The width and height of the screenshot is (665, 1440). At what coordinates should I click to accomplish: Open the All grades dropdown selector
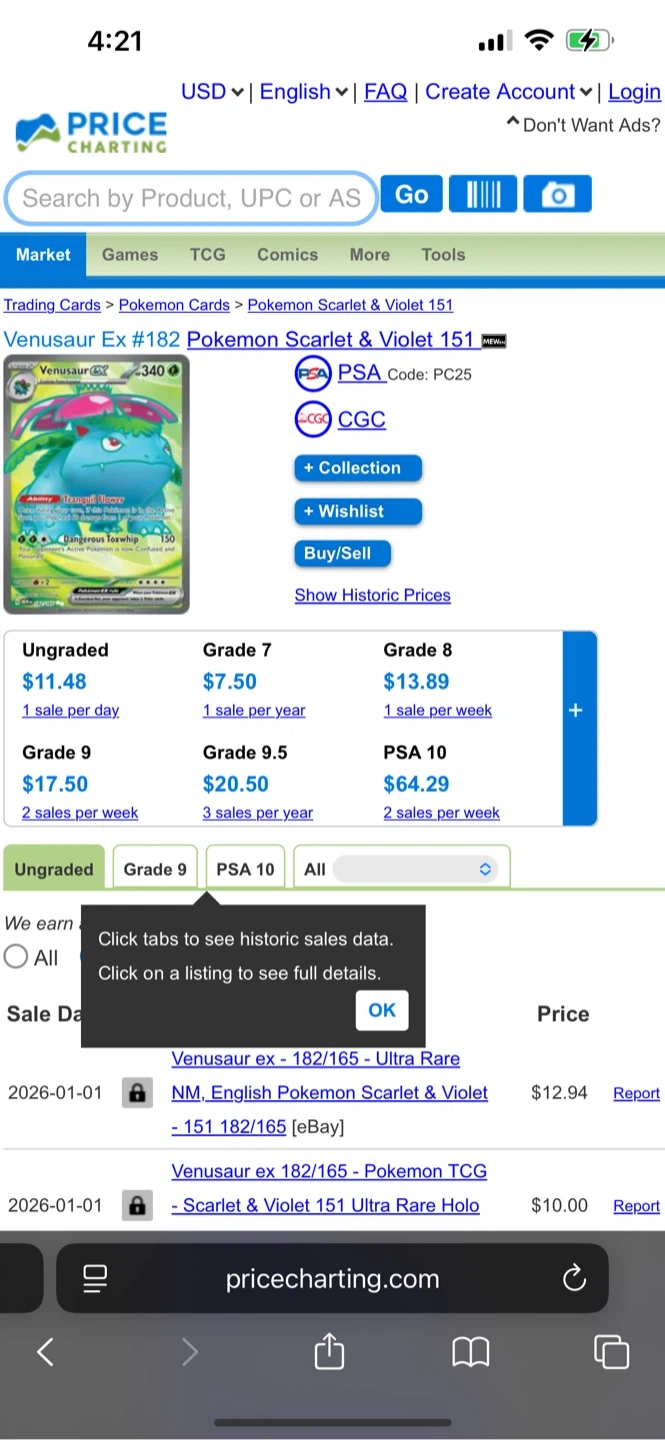(x=414, y=869)
